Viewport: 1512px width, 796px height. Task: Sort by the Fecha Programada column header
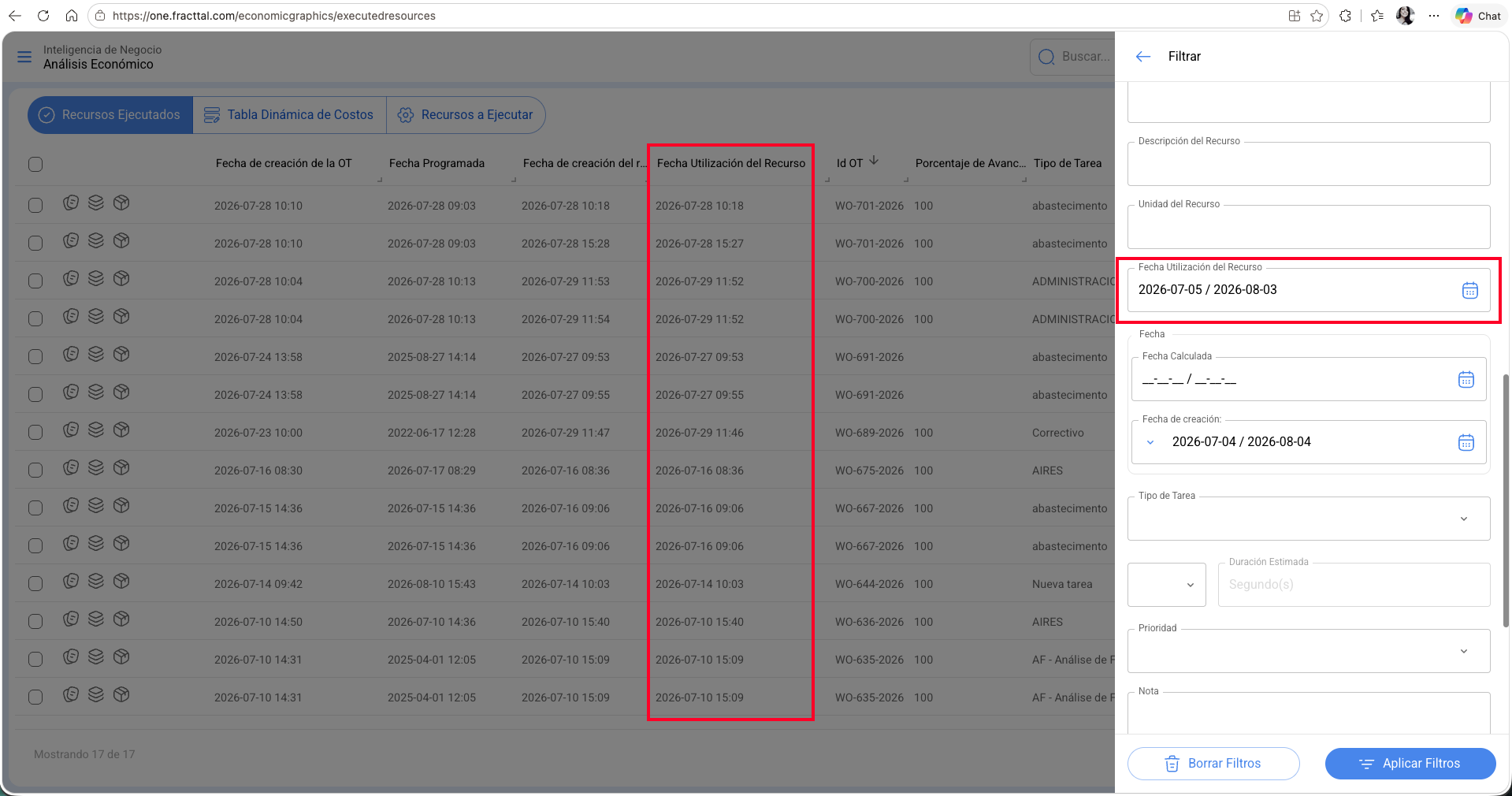pyautogui.click(x=437, y=163)
